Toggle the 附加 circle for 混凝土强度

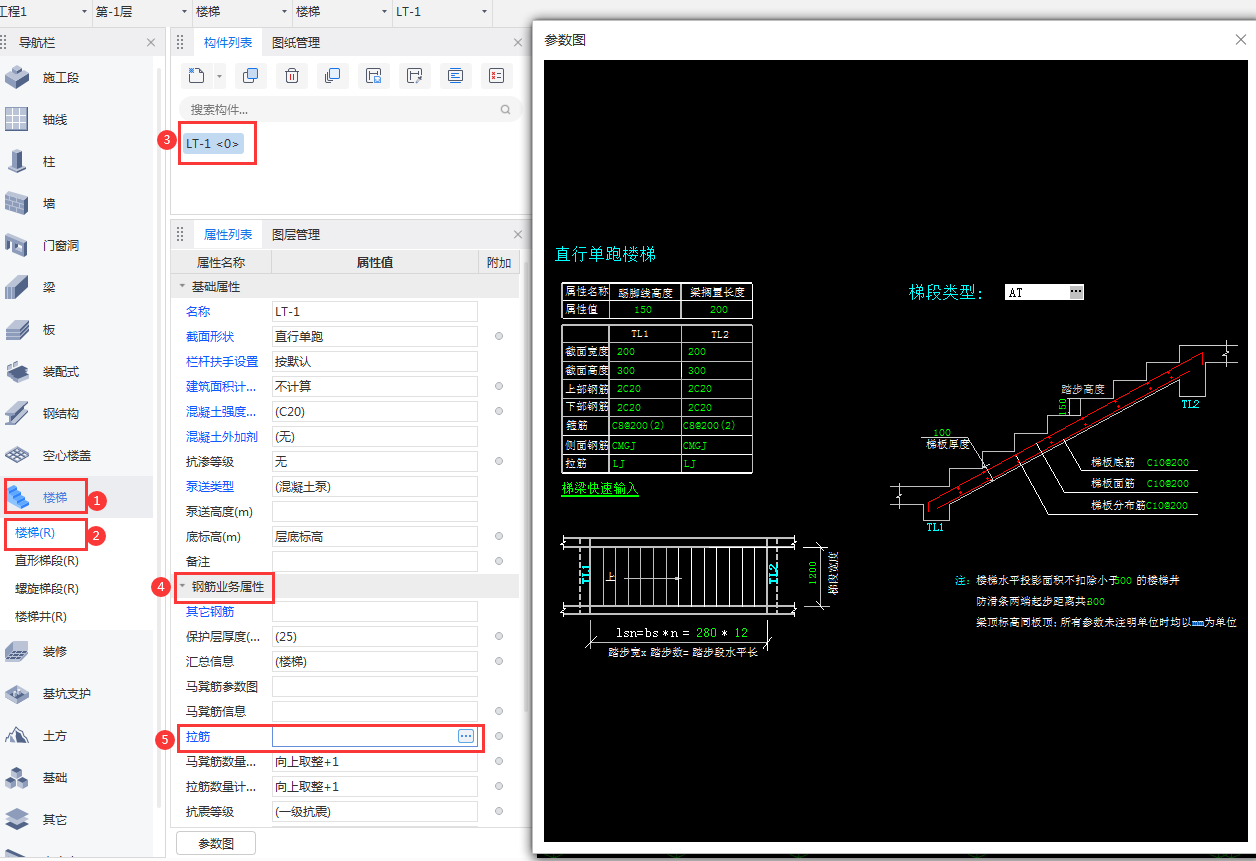pos(498,411)
